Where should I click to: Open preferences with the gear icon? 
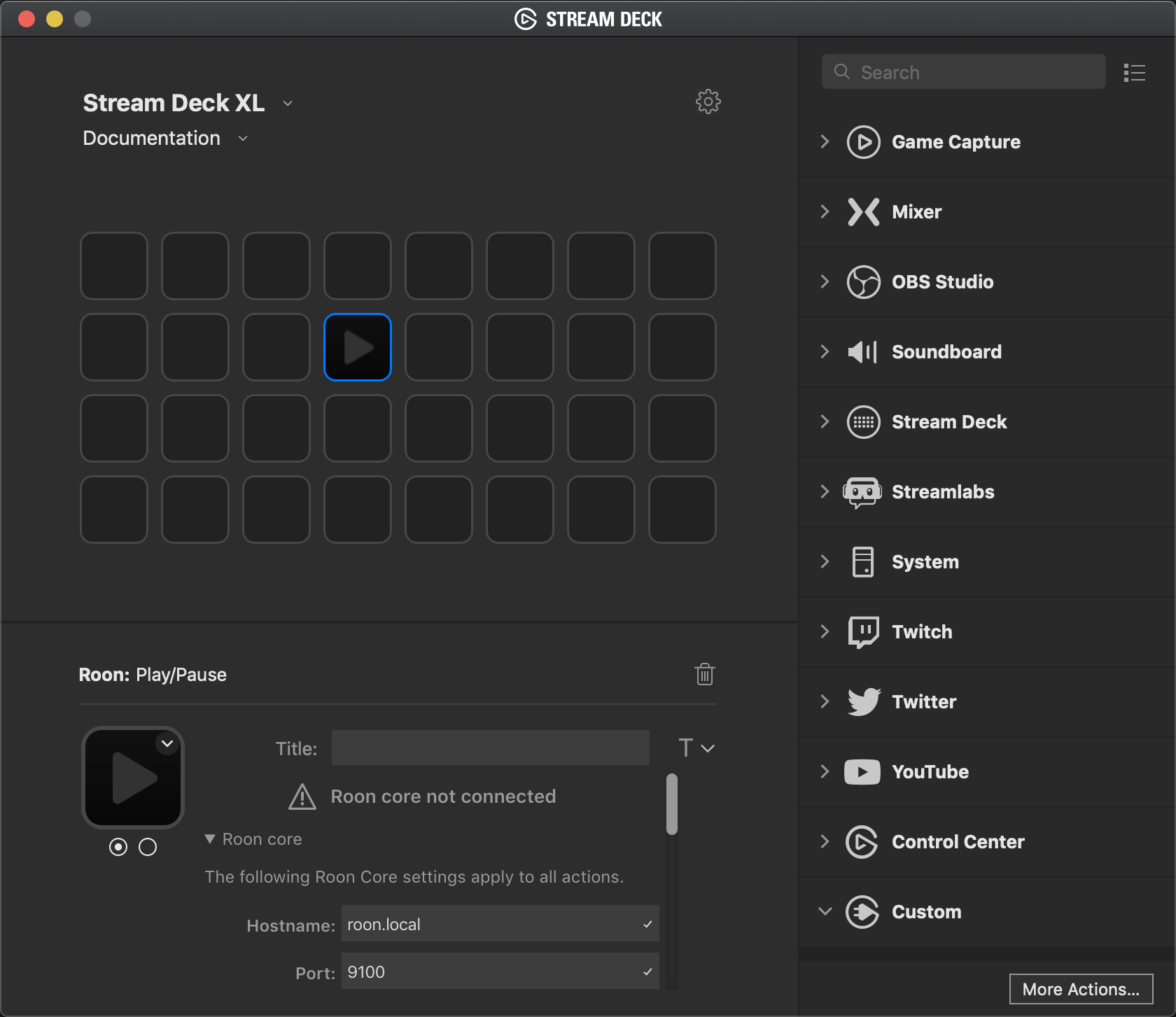point(708,101)
